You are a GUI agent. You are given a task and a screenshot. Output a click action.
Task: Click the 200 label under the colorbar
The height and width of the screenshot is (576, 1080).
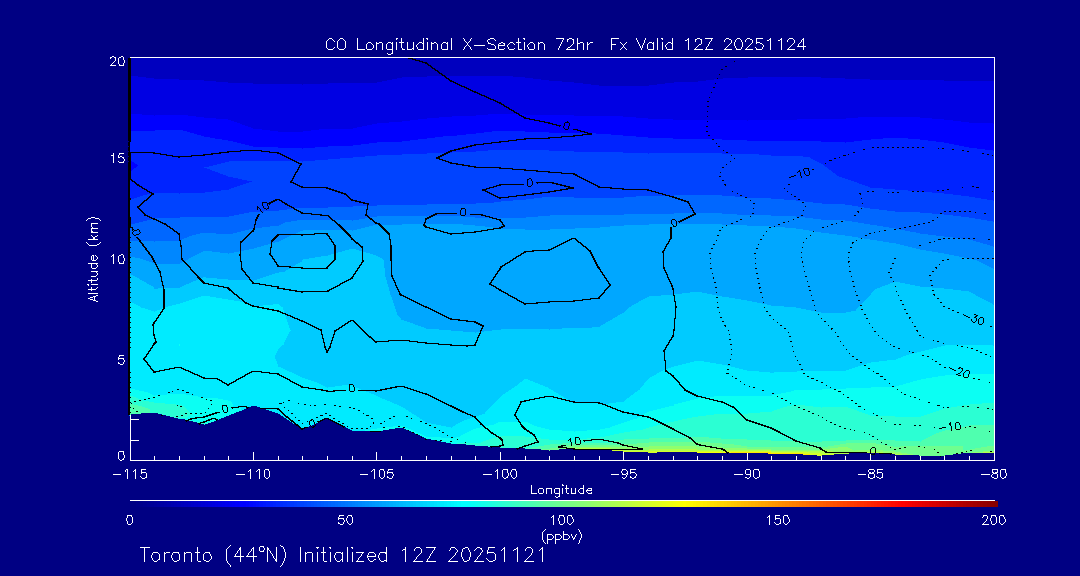pos(992,520)
